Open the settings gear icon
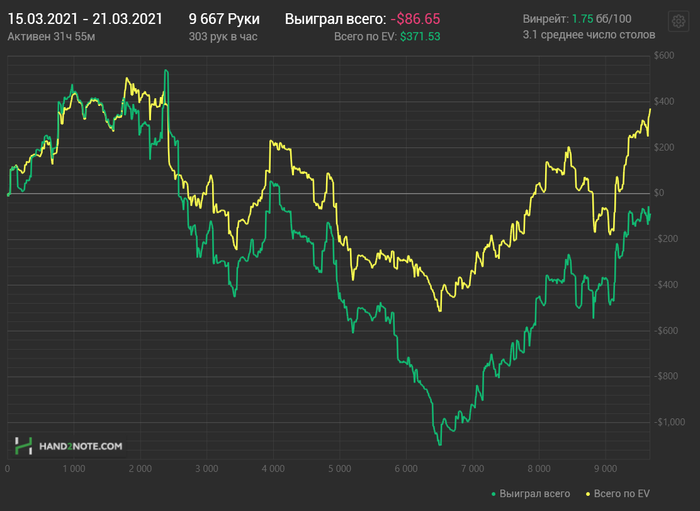 tap(678, 21)
